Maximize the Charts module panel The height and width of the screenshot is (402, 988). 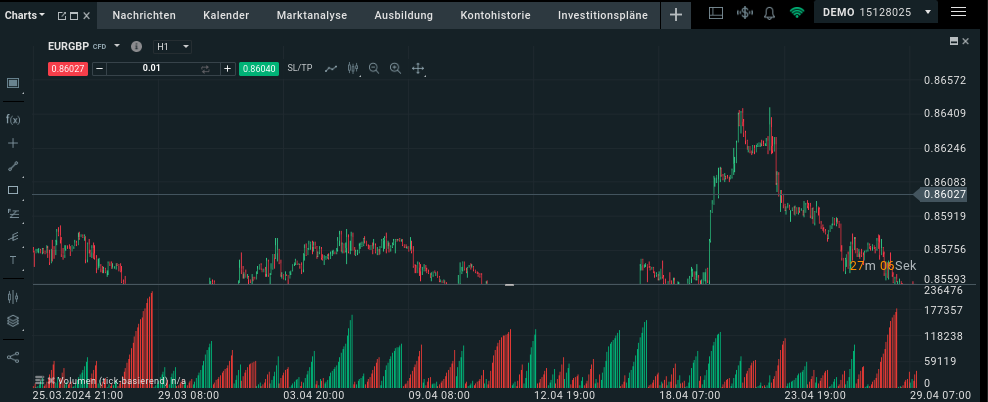point(74,16)
